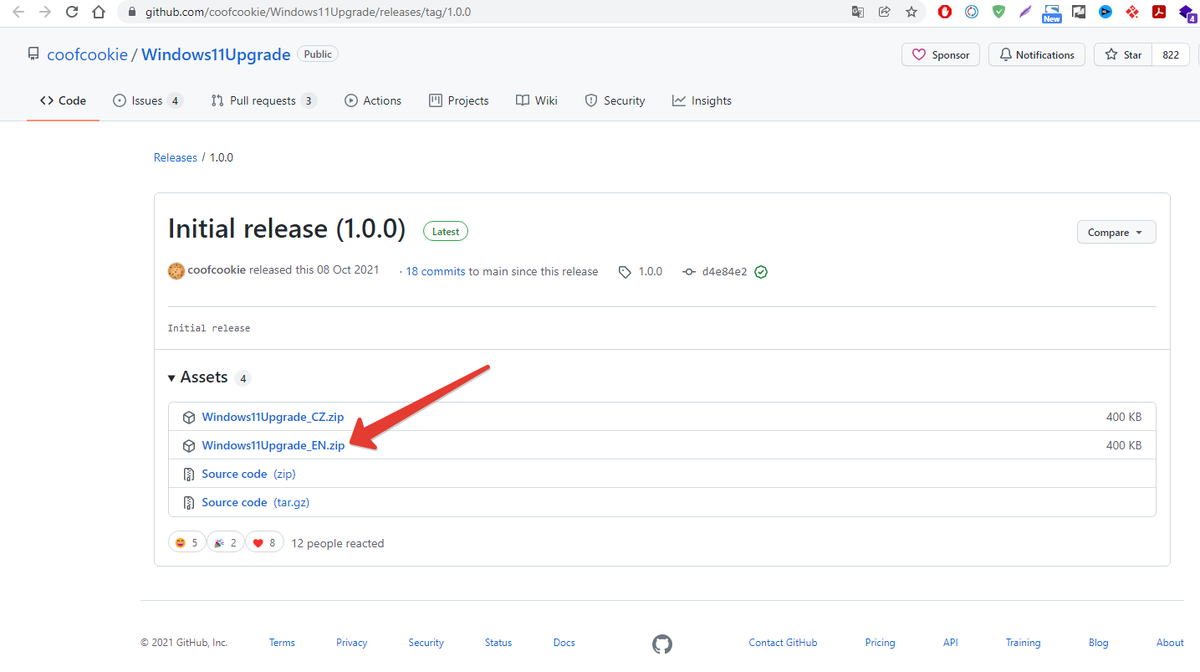The image size is (1200, 672).
Task: Click the footer Security link
Action: point(426,643)
